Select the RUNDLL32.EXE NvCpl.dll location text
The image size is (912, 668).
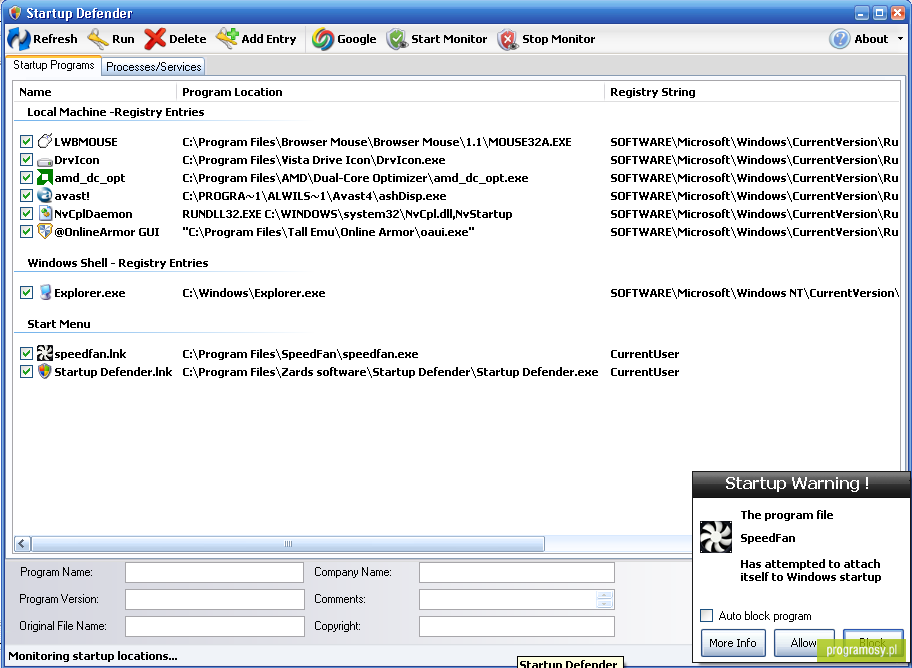tap(347, 214)
